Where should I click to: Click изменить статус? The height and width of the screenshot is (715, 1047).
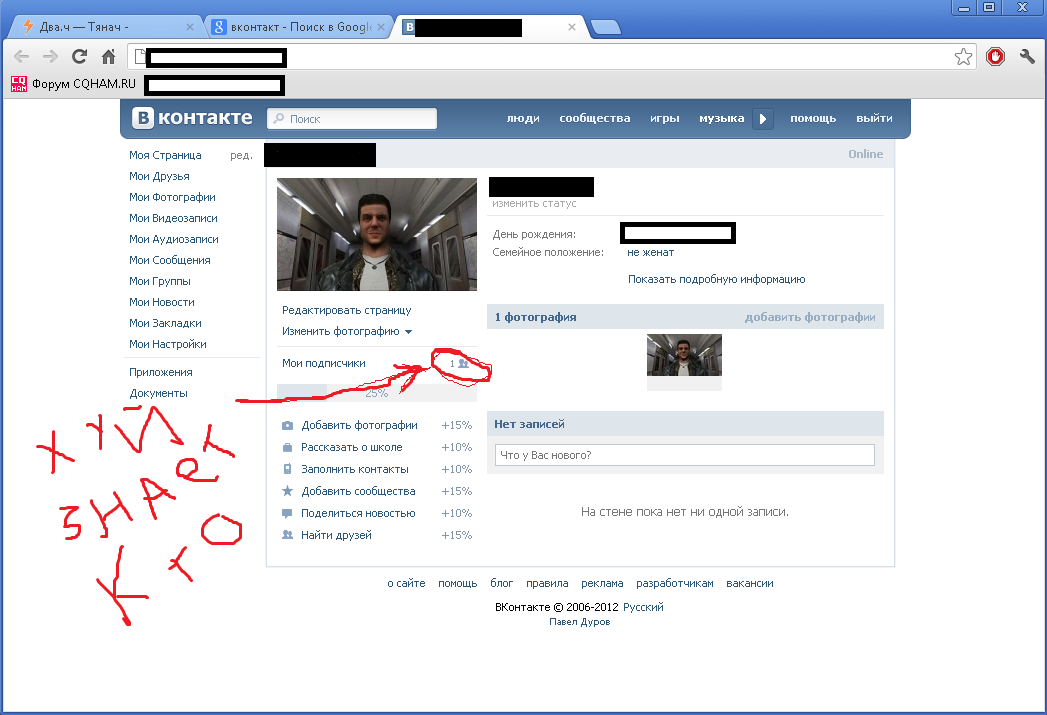click(534, 204)
